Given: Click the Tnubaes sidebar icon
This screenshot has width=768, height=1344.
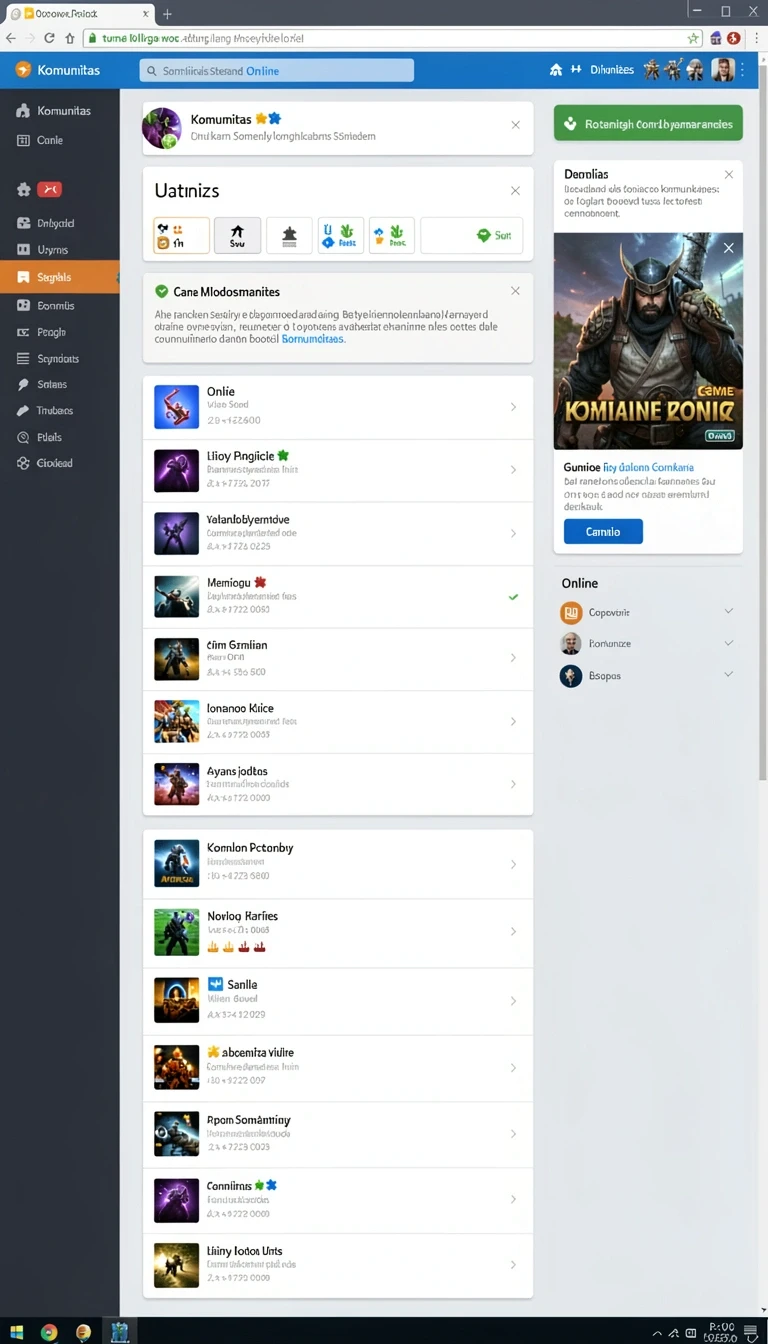Looking at the screenshot, I should 24,411.
